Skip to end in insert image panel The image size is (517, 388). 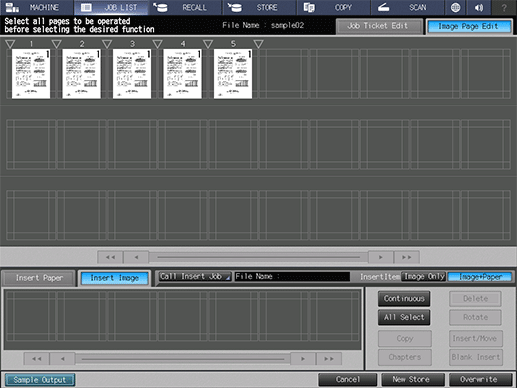(329, 359)
